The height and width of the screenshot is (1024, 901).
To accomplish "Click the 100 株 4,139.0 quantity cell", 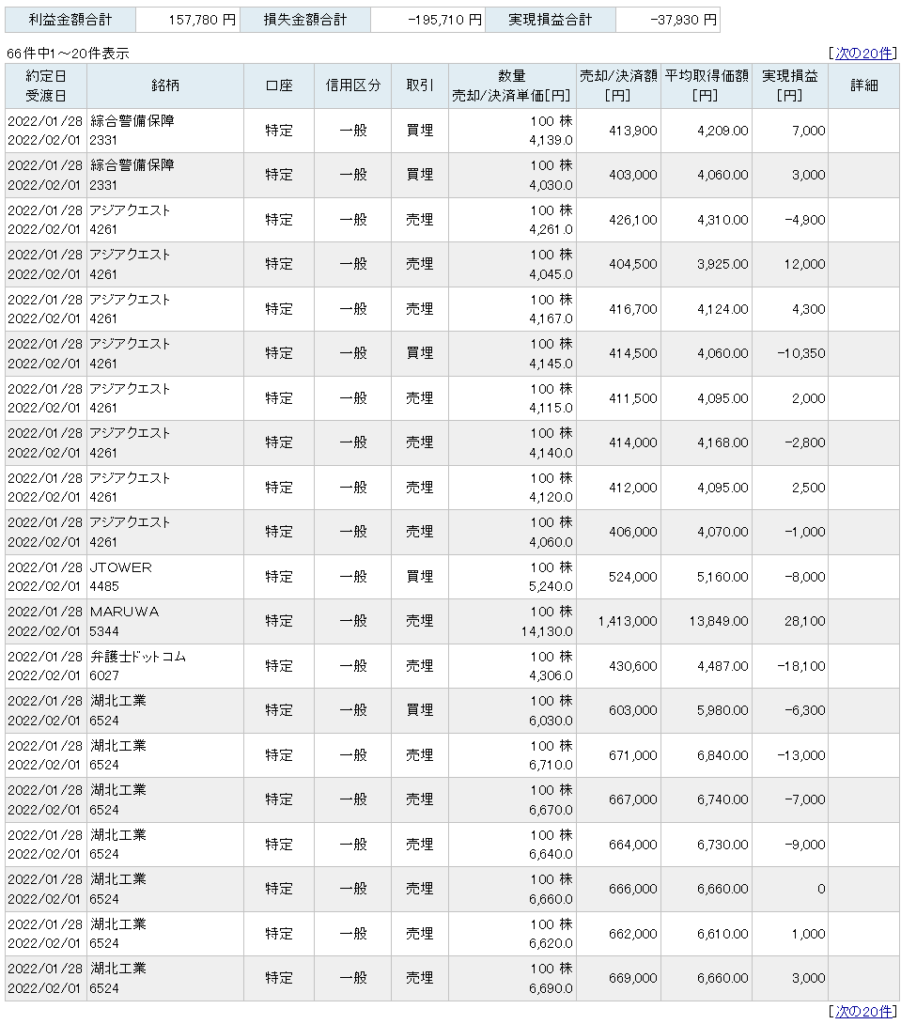I will pos(512,131).
